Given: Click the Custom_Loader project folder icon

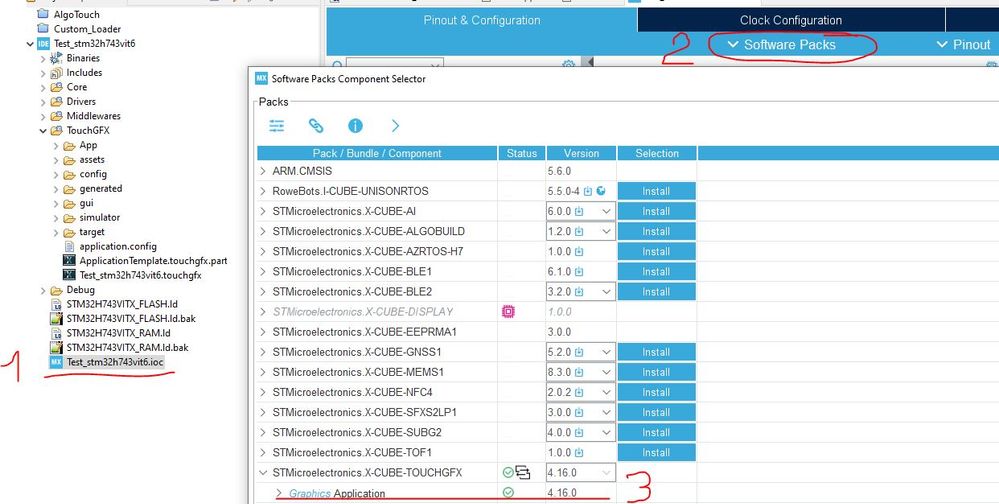Looking at the screenshot, I should [43, 29].
